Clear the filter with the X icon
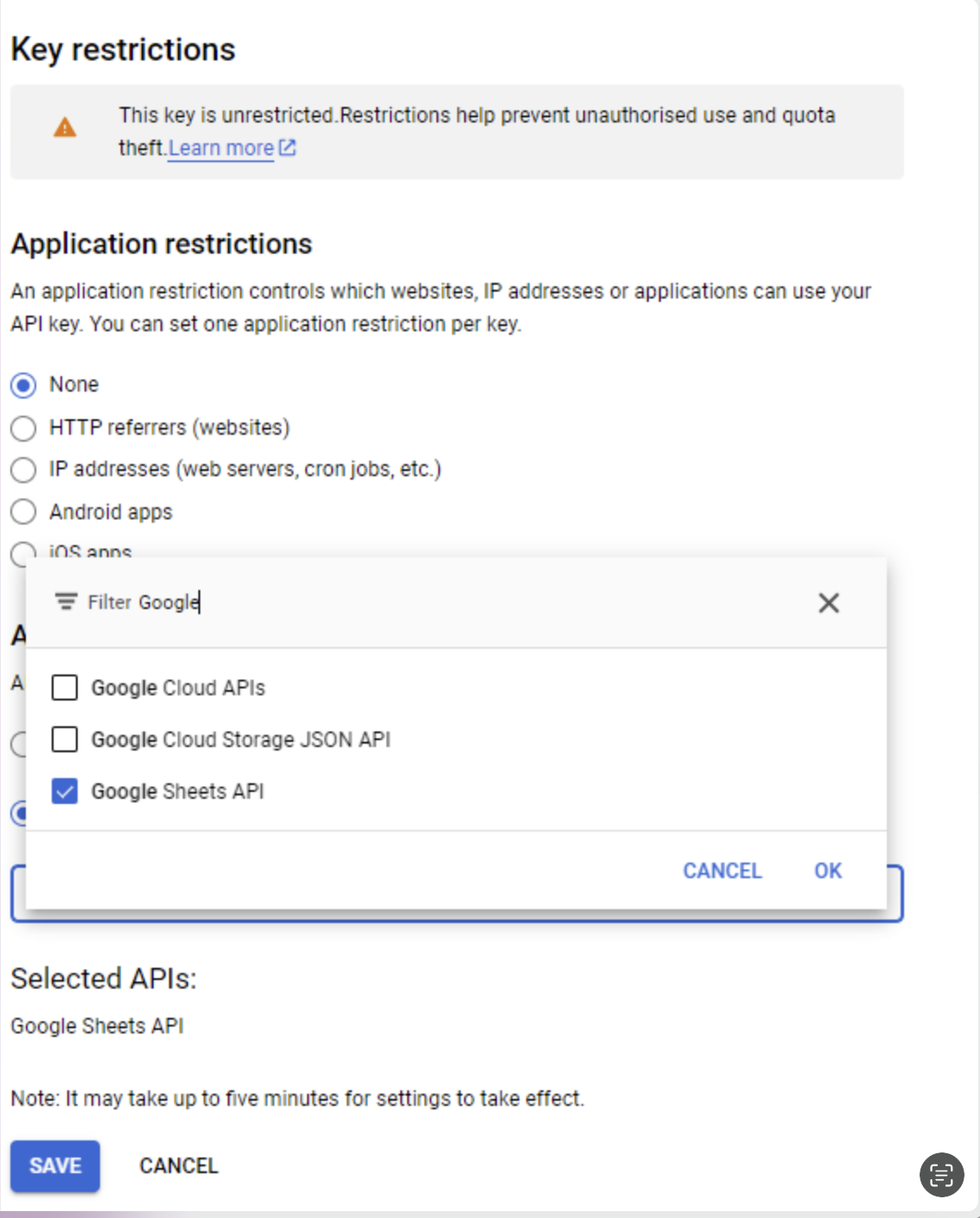Image resolution: width=980 pixels, height=1218 pixels. tap(828, 603)
